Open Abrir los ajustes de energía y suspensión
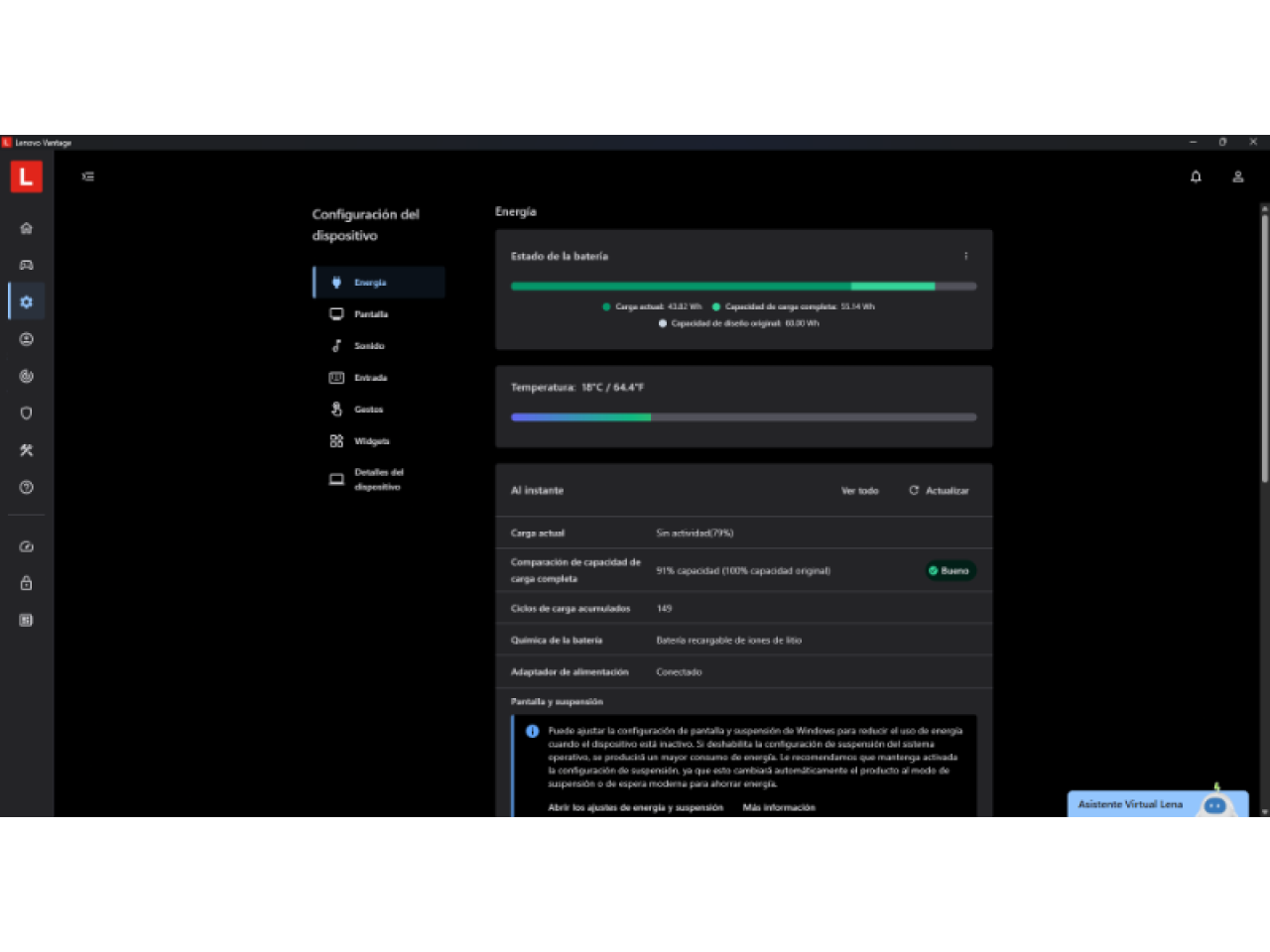Viewport: 1270px width, 952px height. (x=635, y=807)
